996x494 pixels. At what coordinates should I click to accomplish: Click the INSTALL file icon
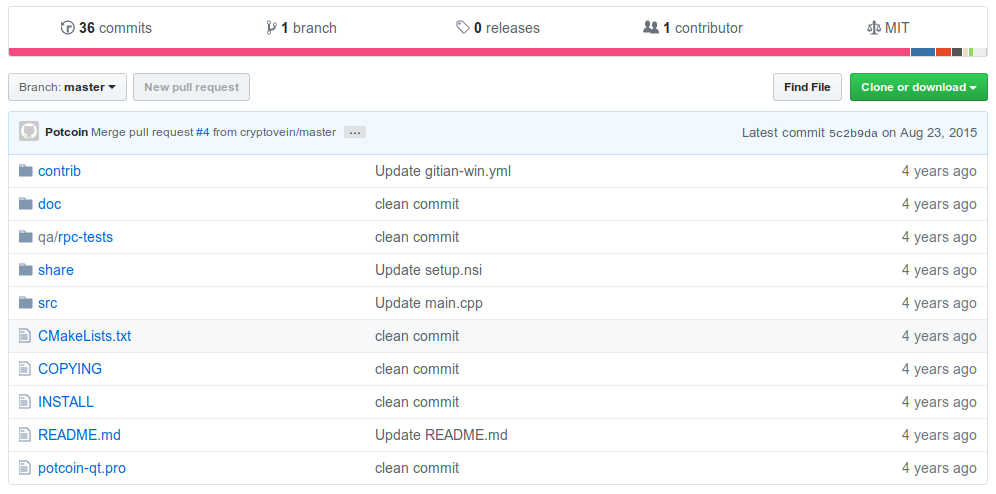coord(25,402)
